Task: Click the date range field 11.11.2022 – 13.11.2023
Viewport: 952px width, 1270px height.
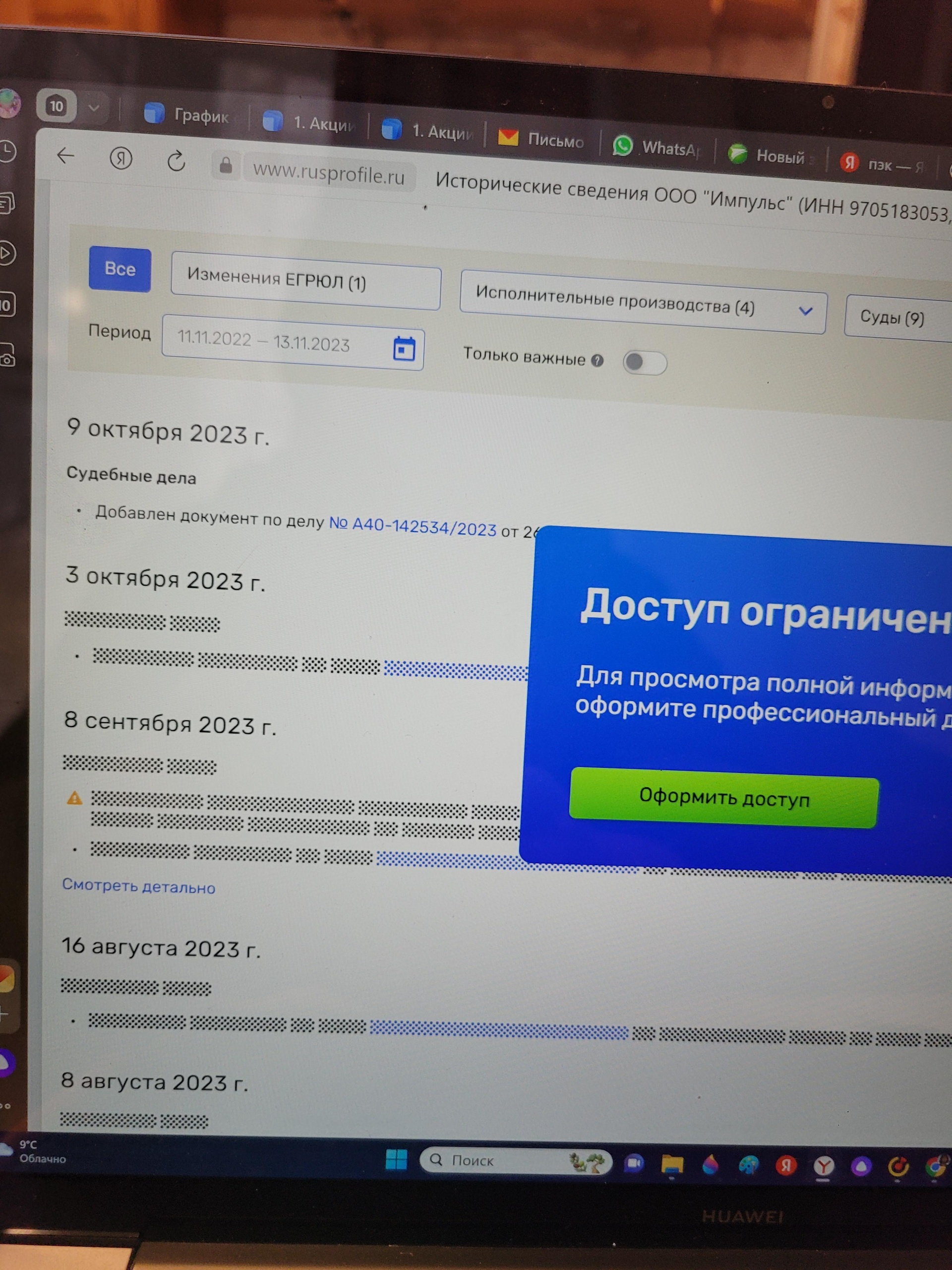Action: (293, 342)
